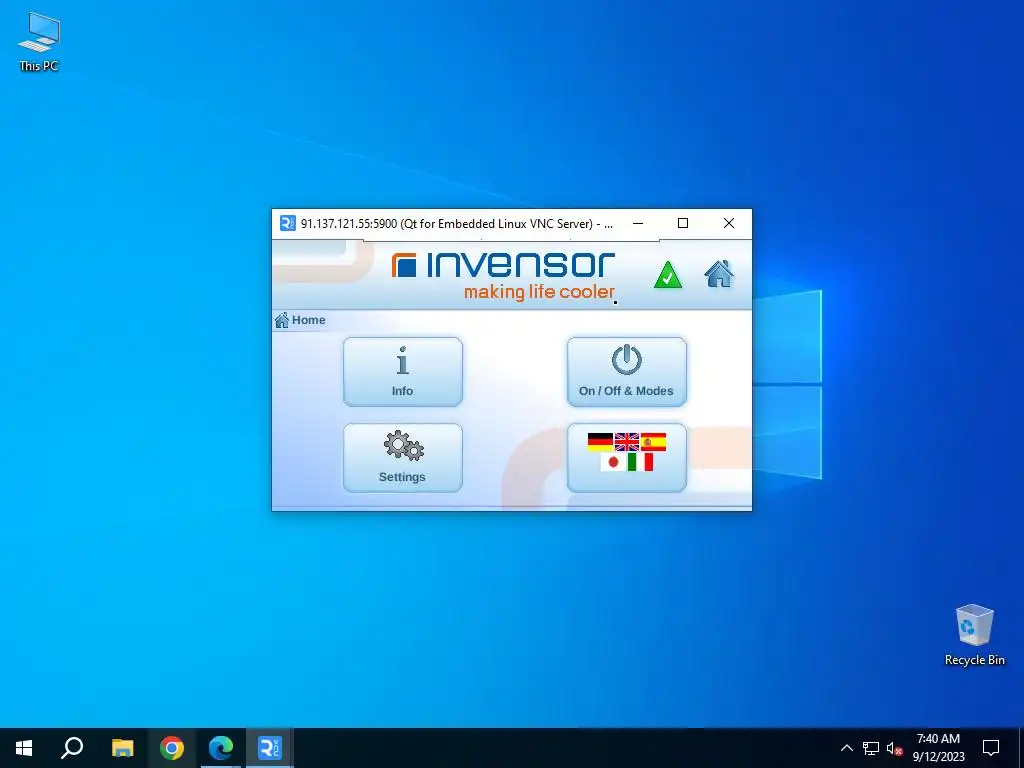Click the blue home icon in header
1024x768 pixels.
719,274
